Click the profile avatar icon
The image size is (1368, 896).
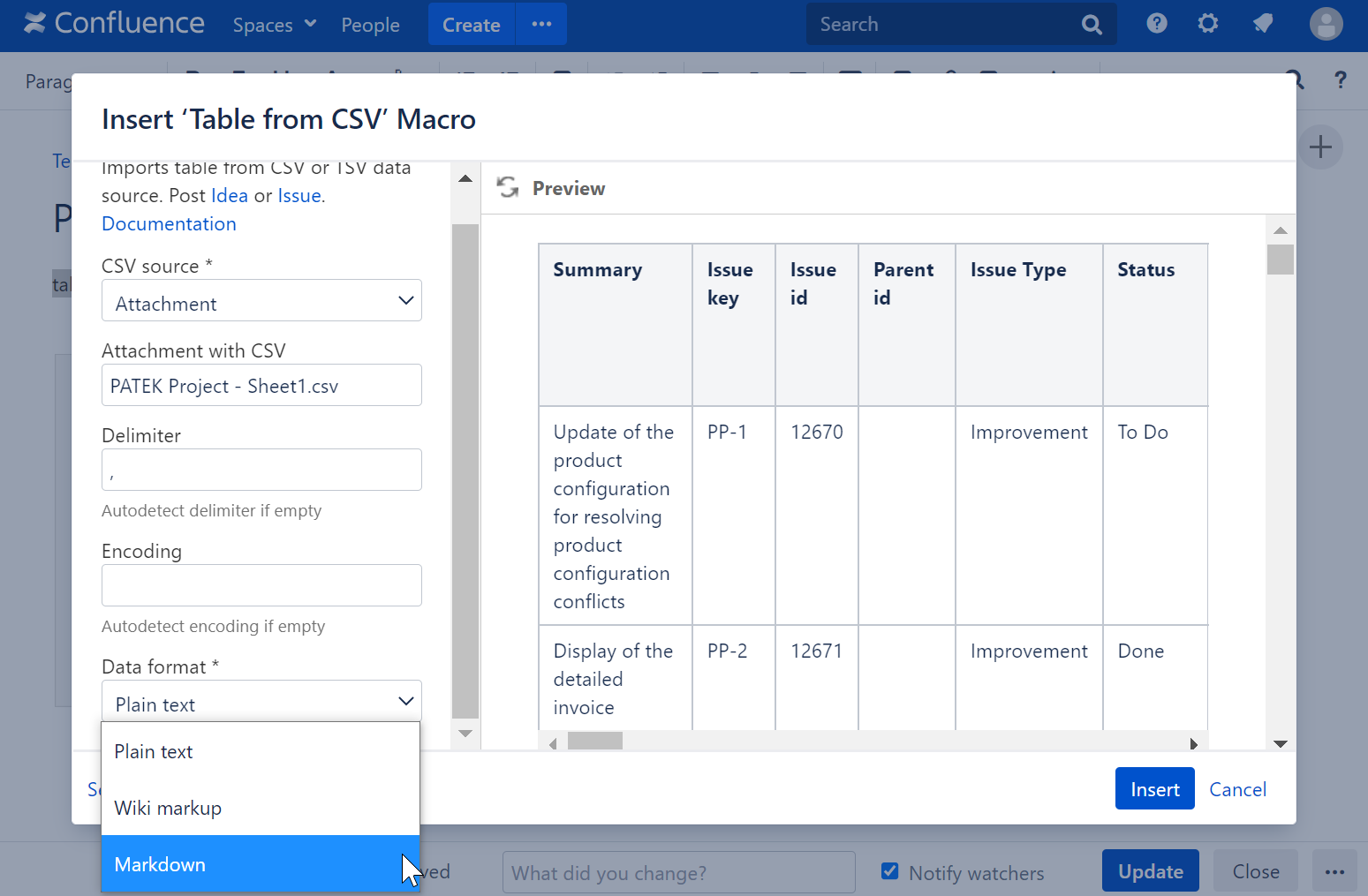coord(1326,24)
